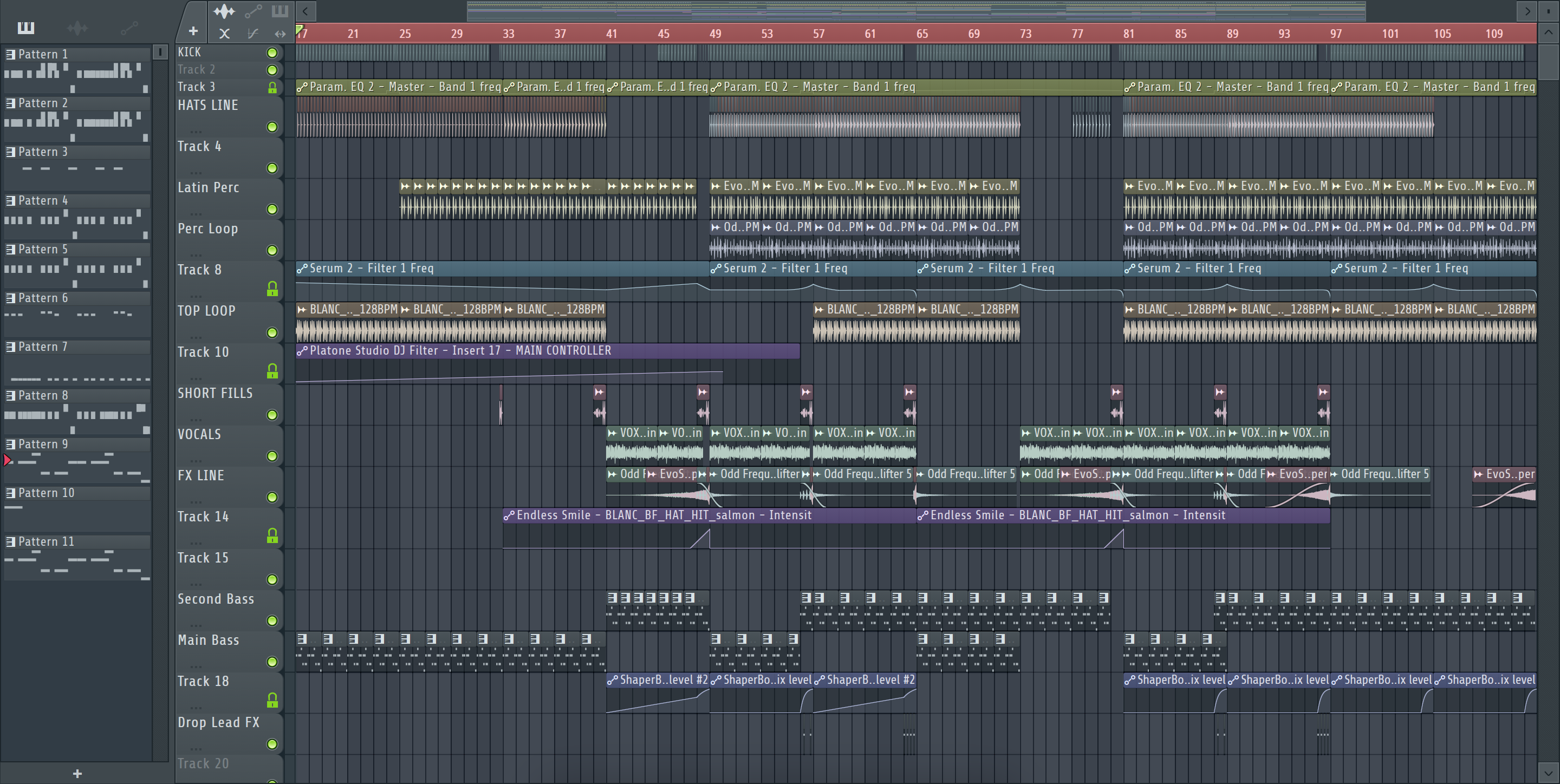Jump to bar 81 on timeline

[1129, 34]
